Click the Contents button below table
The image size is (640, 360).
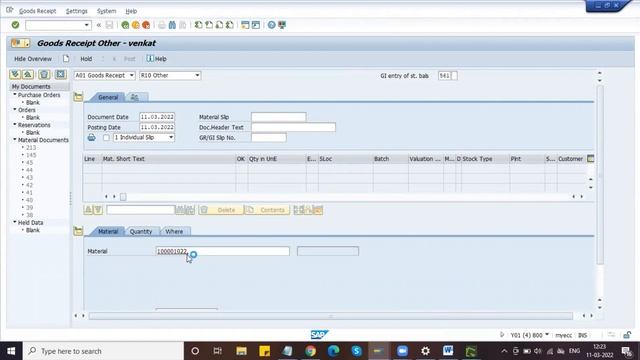[x=267, y=210]
